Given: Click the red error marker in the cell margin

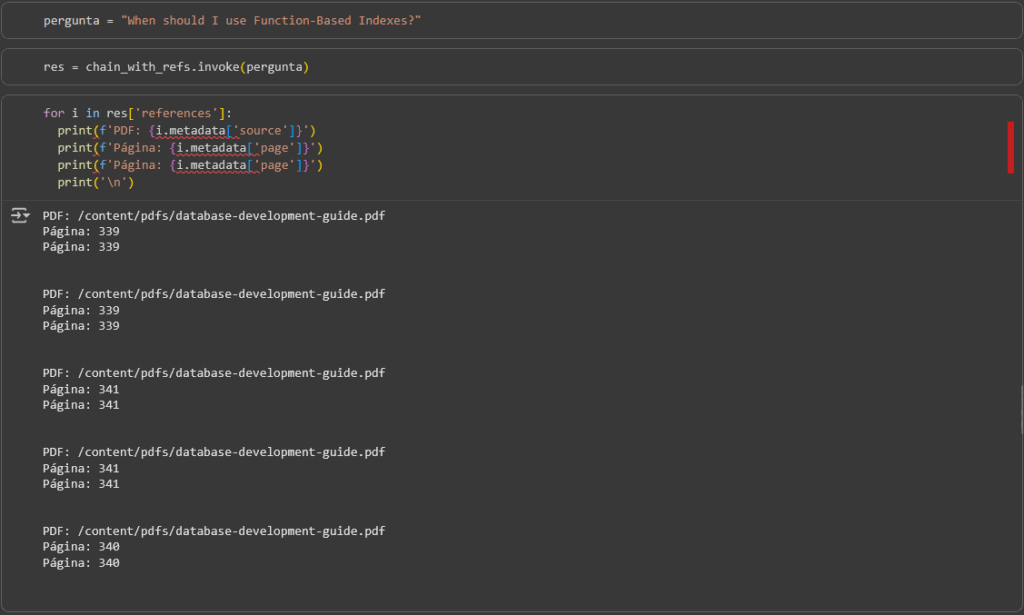Looking at the screenshot, I should click(x=1011, y=147).
